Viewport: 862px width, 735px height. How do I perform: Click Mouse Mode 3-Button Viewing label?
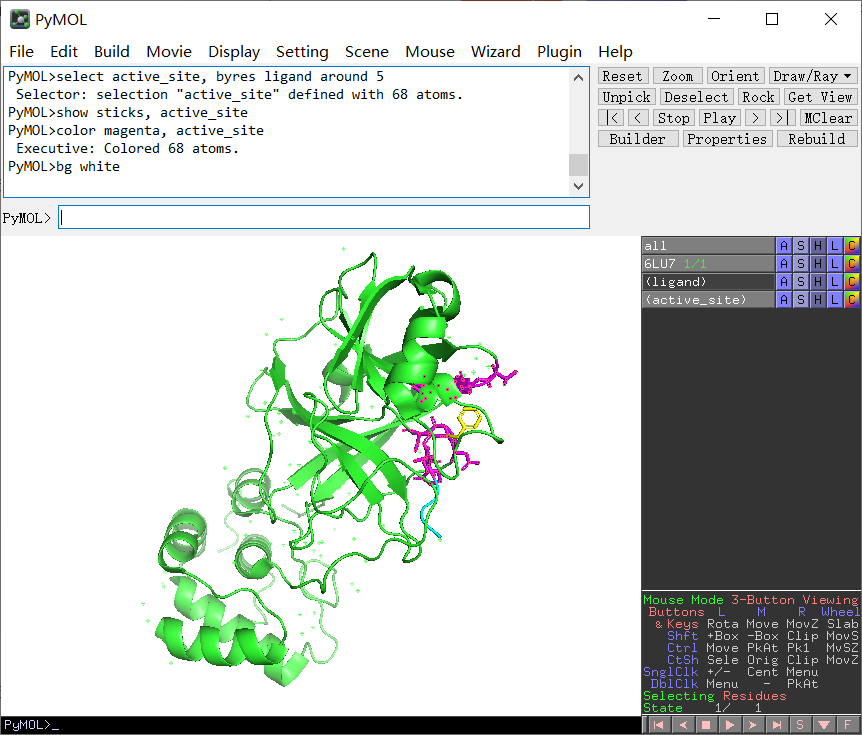[750, 600]
